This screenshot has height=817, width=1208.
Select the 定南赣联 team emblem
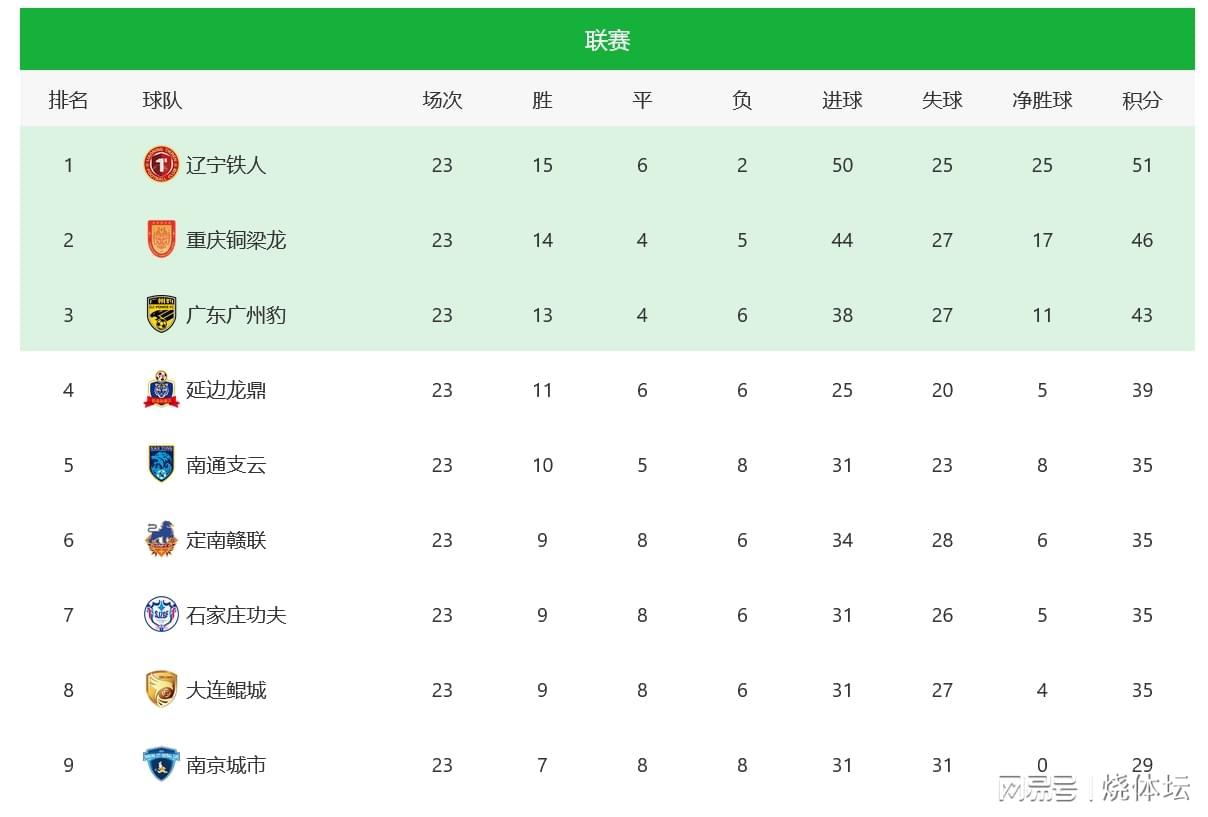(161, 539)
